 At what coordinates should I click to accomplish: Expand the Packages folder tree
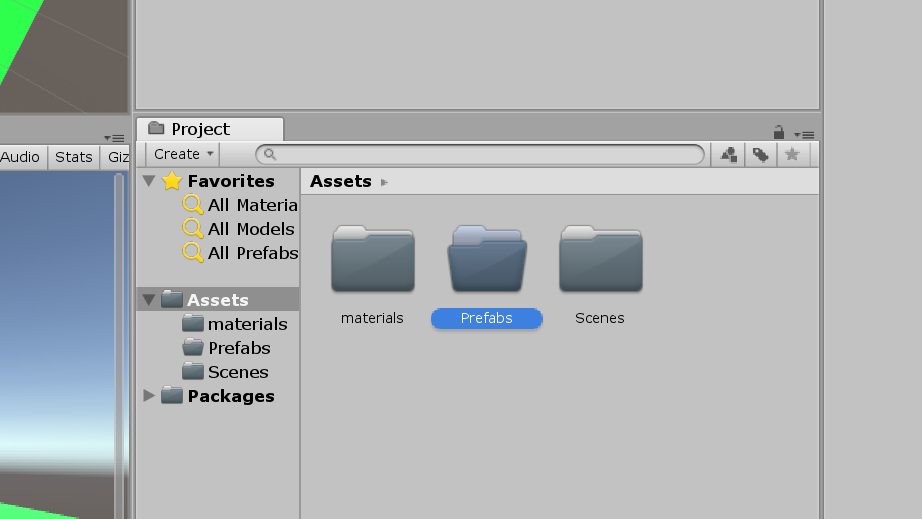point(149,396)
